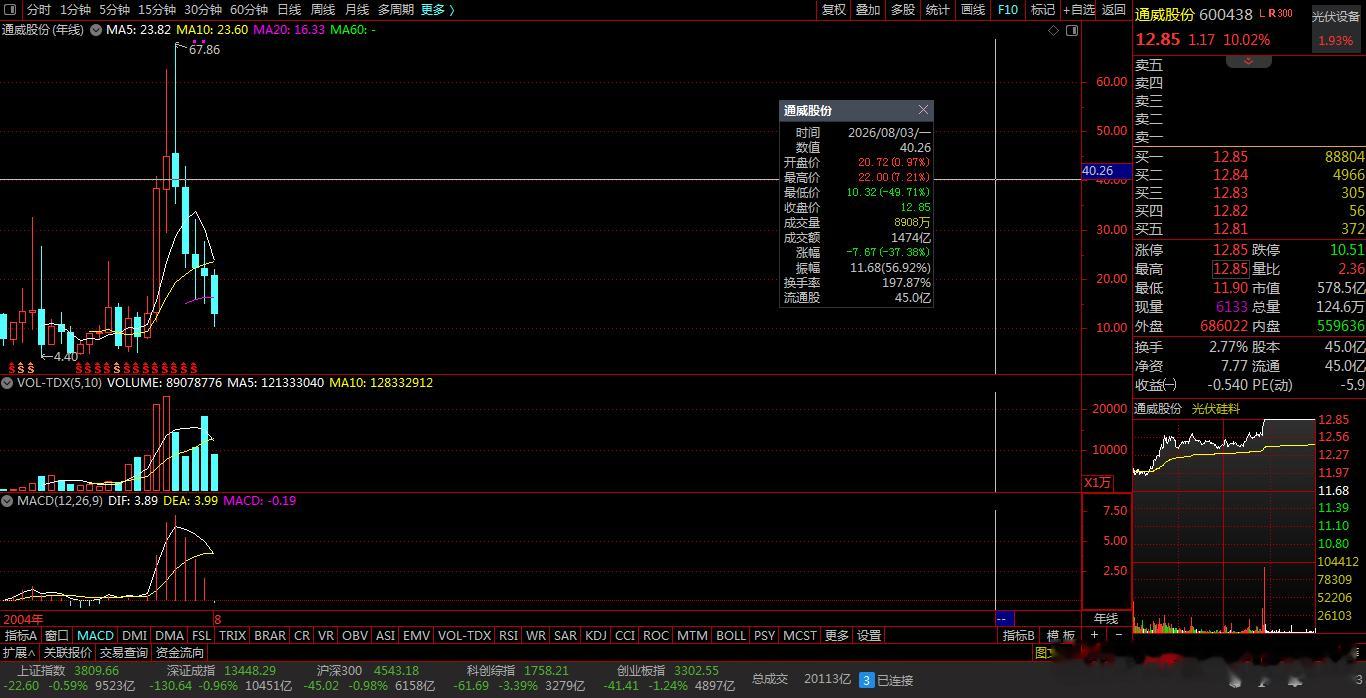The height and width of the screenshot is (698, 1366).
Task: Switch to 周线 weekly chart
Action: click(x=322, y=9)
